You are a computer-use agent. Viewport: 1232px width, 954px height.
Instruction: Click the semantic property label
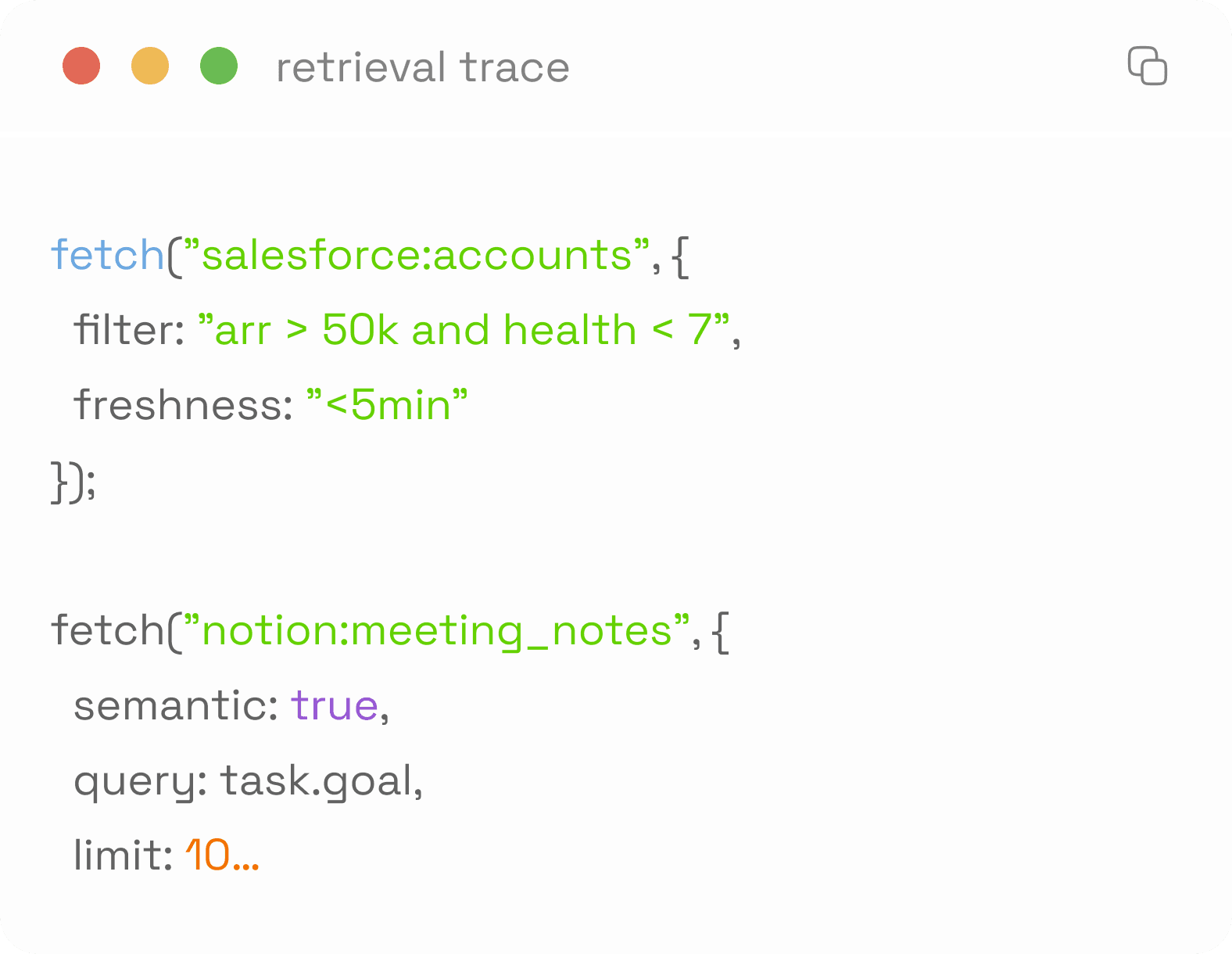177,705
